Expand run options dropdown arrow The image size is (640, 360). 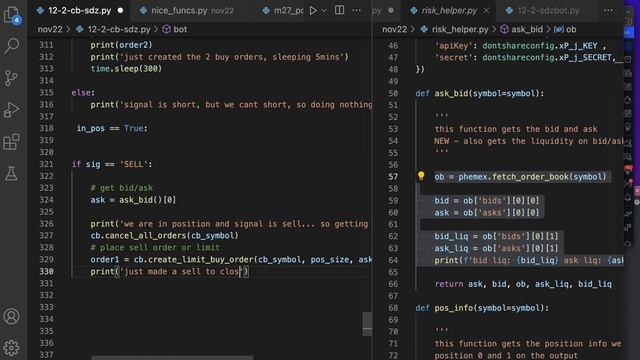(x=324, y=10)
